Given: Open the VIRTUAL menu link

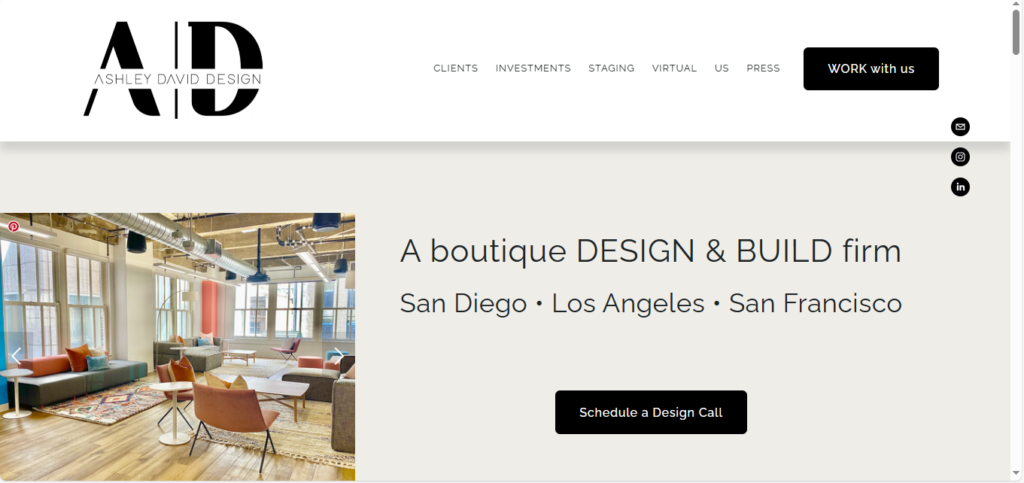Looking at the screenshot, I should (x=674, y=69).
